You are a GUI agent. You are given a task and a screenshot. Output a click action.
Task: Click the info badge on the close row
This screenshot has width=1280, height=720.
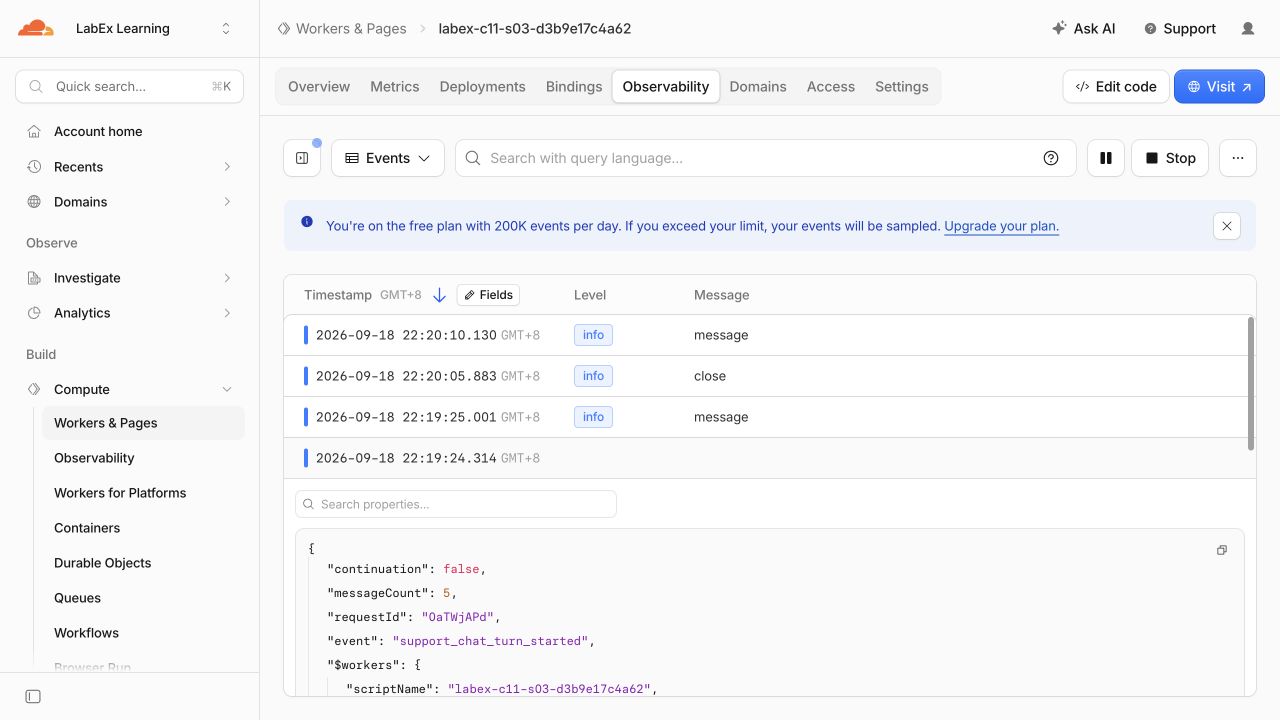click(593, 376)
